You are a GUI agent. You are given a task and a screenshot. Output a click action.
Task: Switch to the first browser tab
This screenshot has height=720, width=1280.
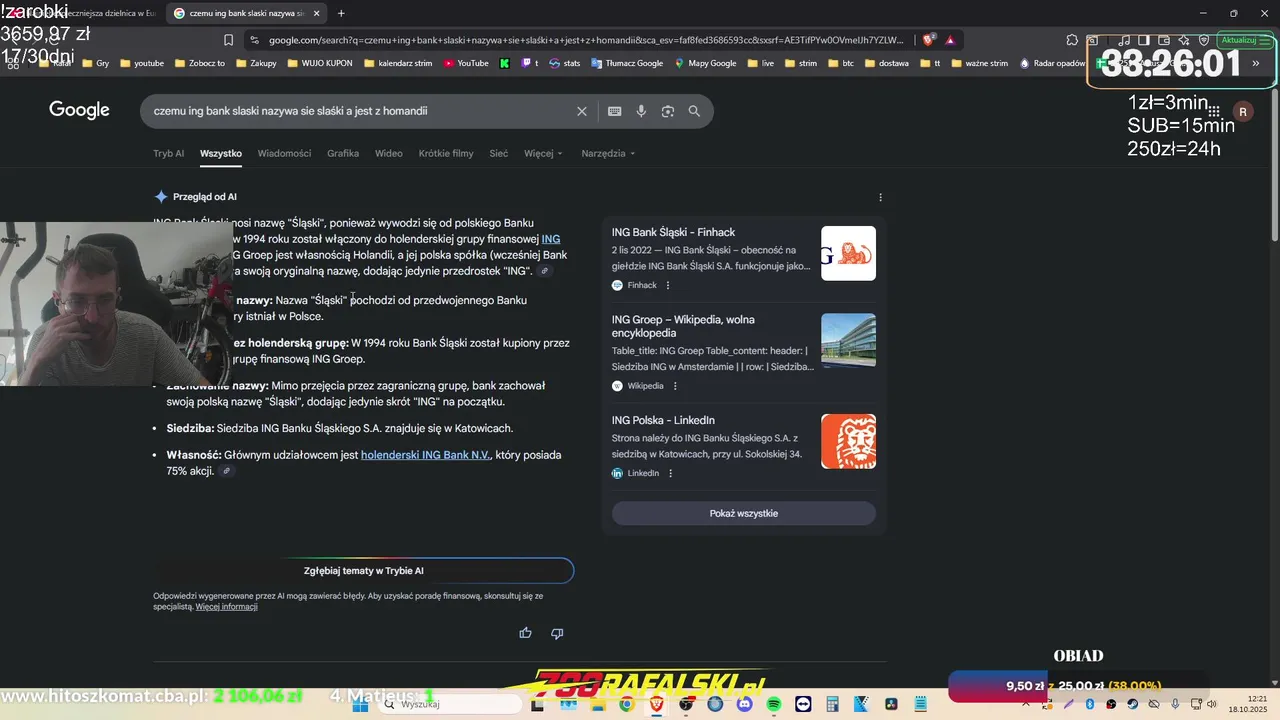coord(80,13)
